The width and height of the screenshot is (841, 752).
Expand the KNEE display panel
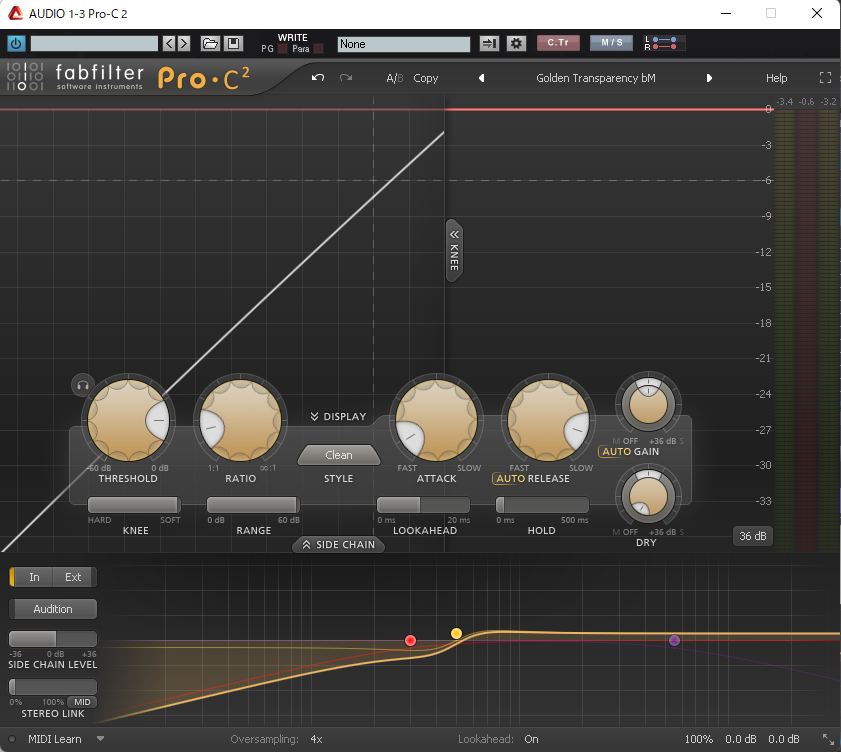pos(454,250)
